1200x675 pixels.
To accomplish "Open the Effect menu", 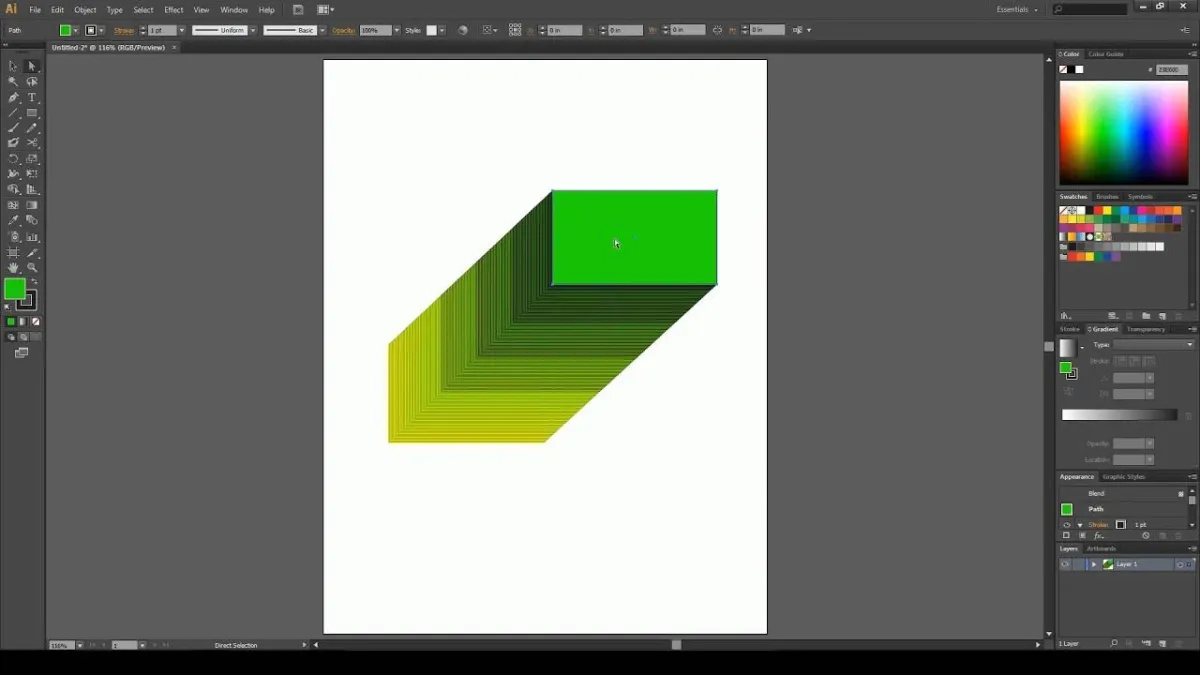I will [x=174, y=10].
